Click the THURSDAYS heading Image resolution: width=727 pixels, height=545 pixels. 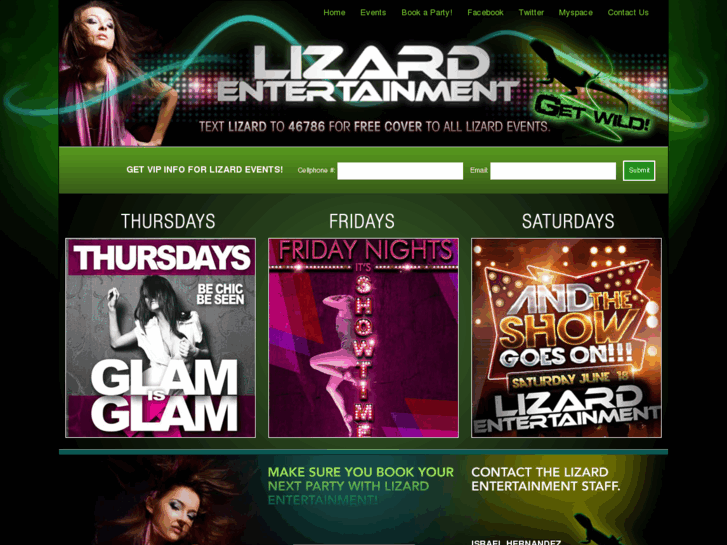(x=168, y=221)
